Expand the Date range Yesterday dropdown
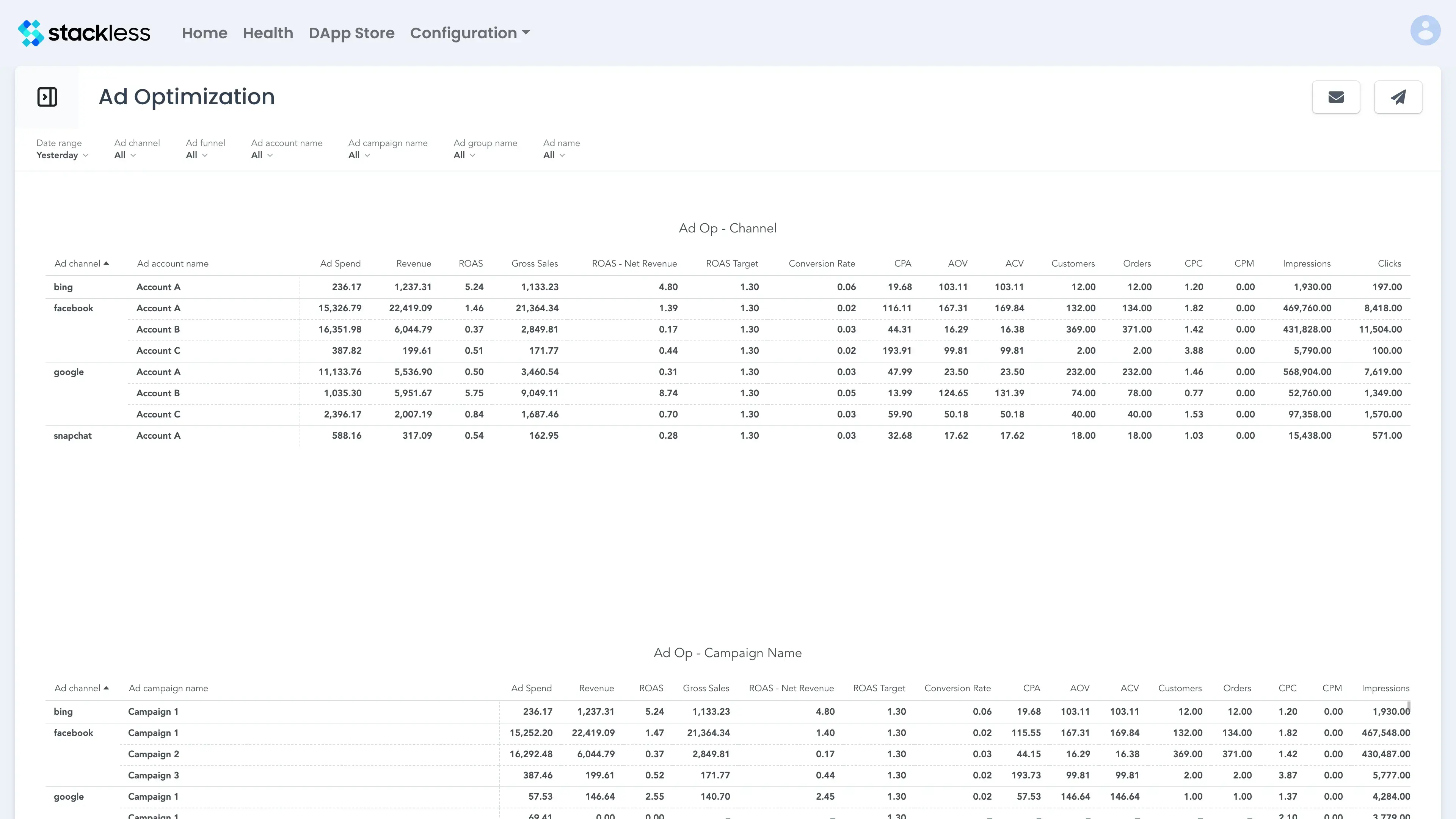The image size is (1456, 819). (62, 155)
